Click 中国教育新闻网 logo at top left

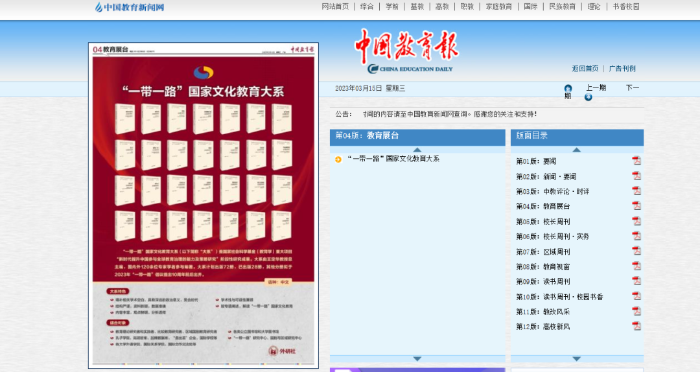[129, 7]
